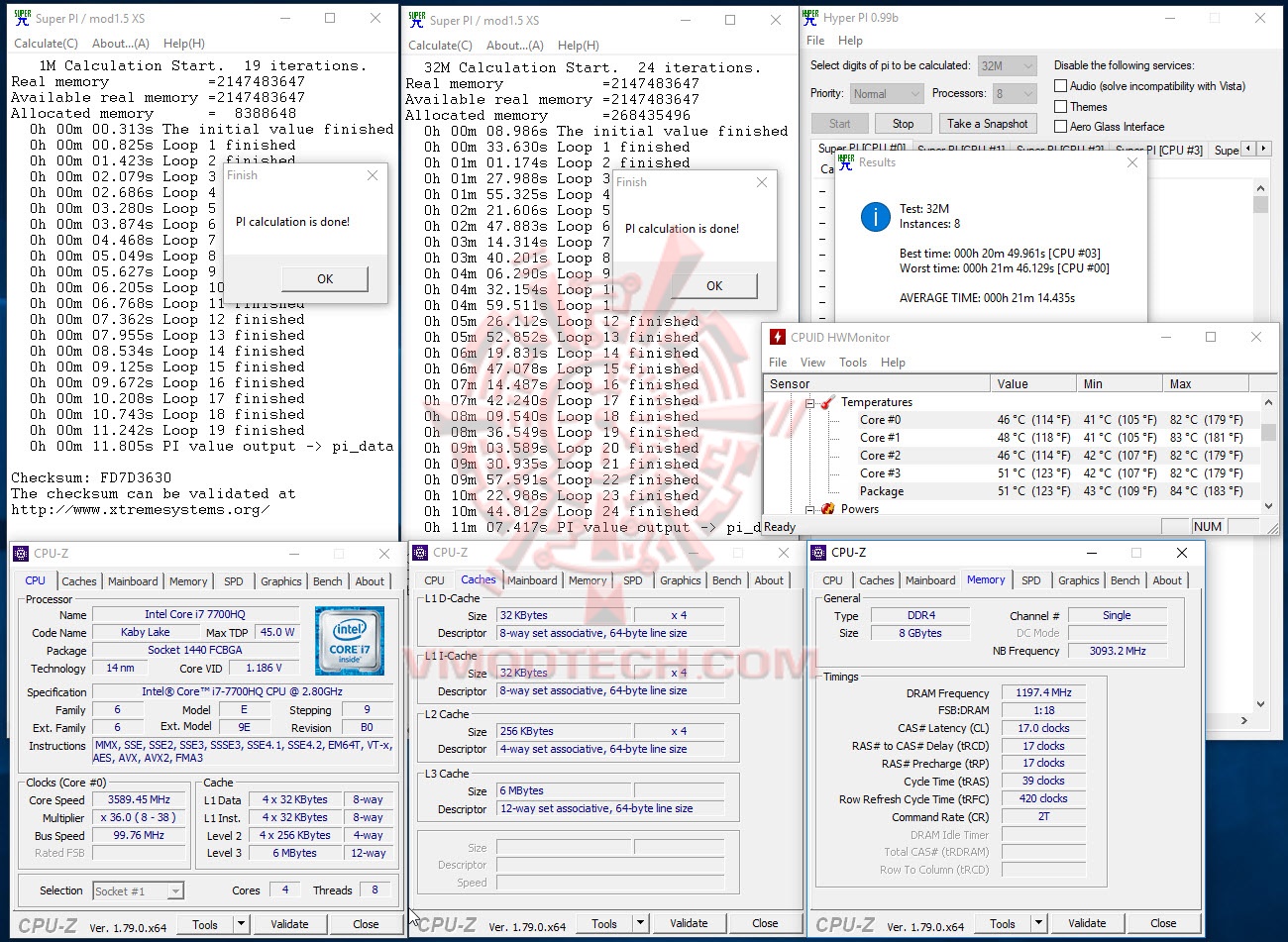Click the HWMonitor vertical scrollbar down arrow
The width and height of the screenshot is (1288, 942).
tap(1269, 505)
